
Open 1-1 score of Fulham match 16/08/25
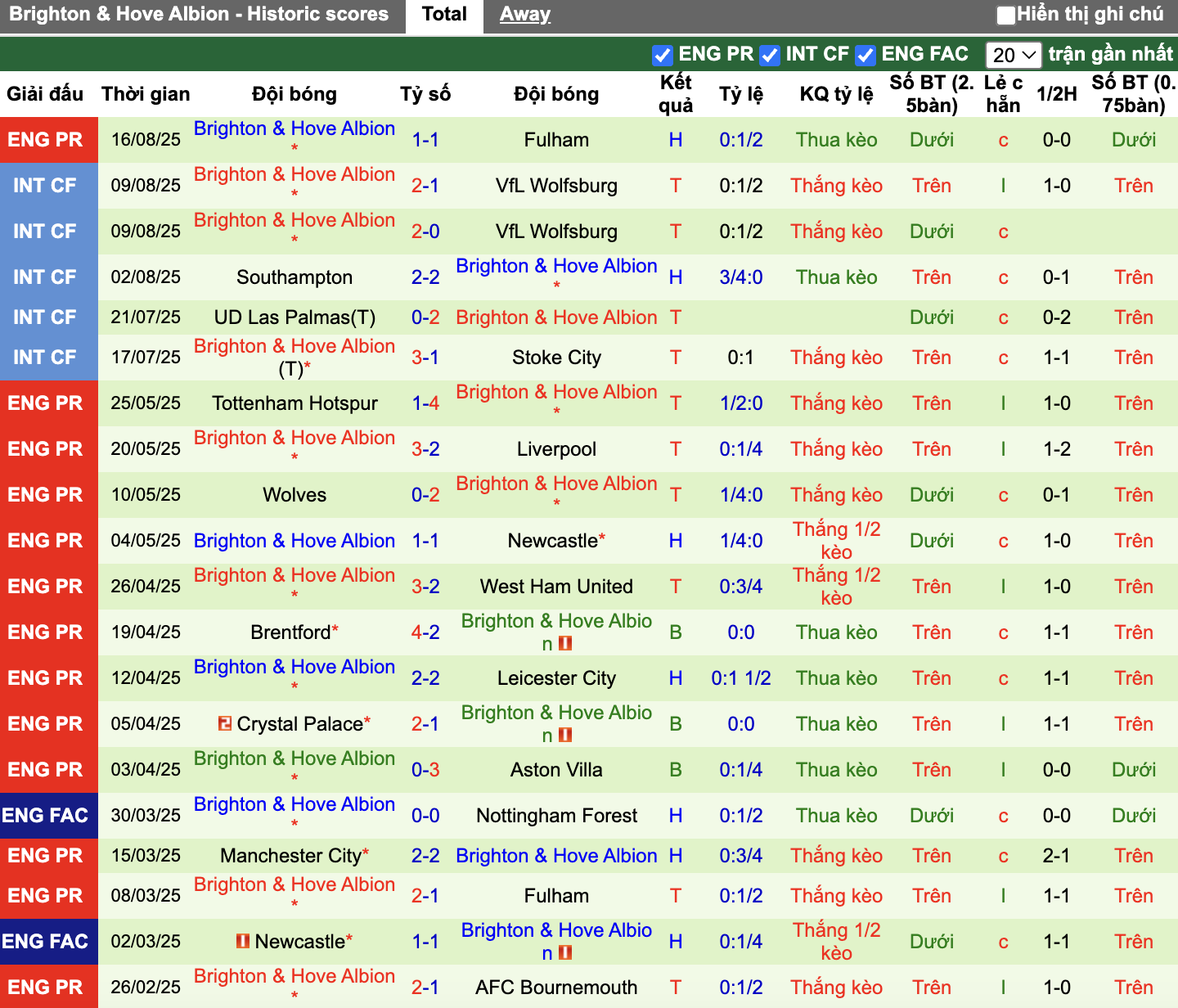click(425, 140)
